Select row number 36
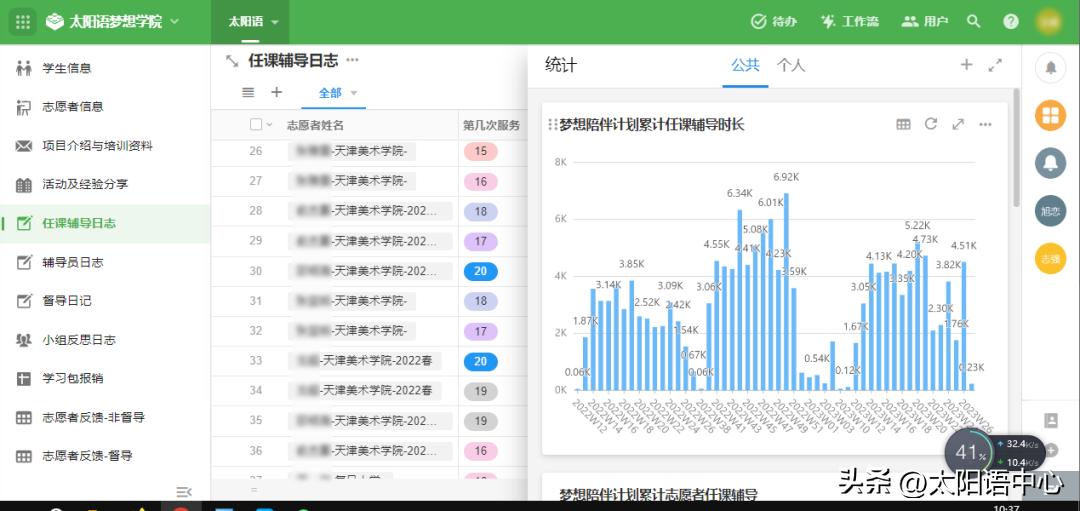This screenshot has height=511, width=1080. (256, 451)
